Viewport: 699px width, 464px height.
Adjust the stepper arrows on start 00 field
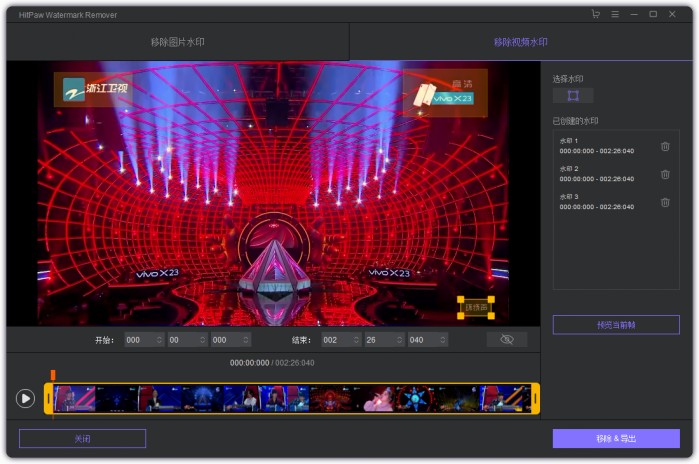(202, 340)
